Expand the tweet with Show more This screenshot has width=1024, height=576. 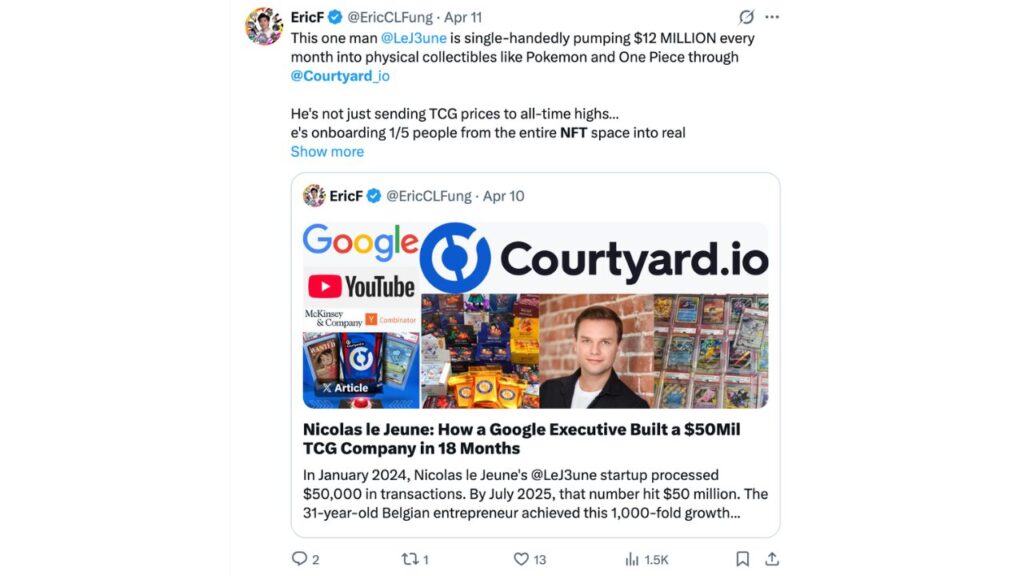[327, 152]
